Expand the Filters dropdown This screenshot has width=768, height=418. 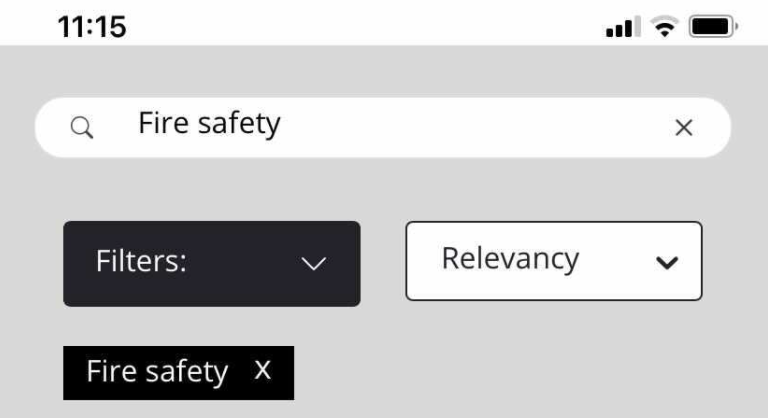click(211, 263)
